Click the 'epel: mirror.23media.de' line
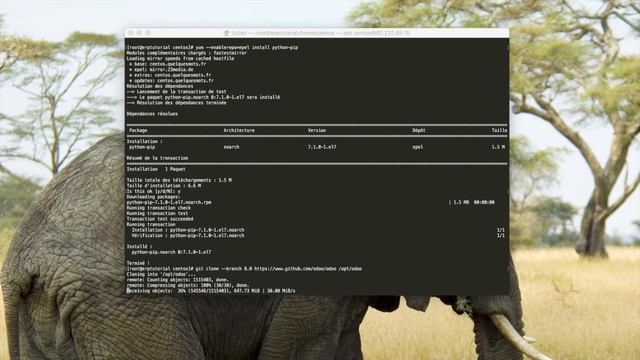Viewport: 640px width, 360px height. click(161, 69)
